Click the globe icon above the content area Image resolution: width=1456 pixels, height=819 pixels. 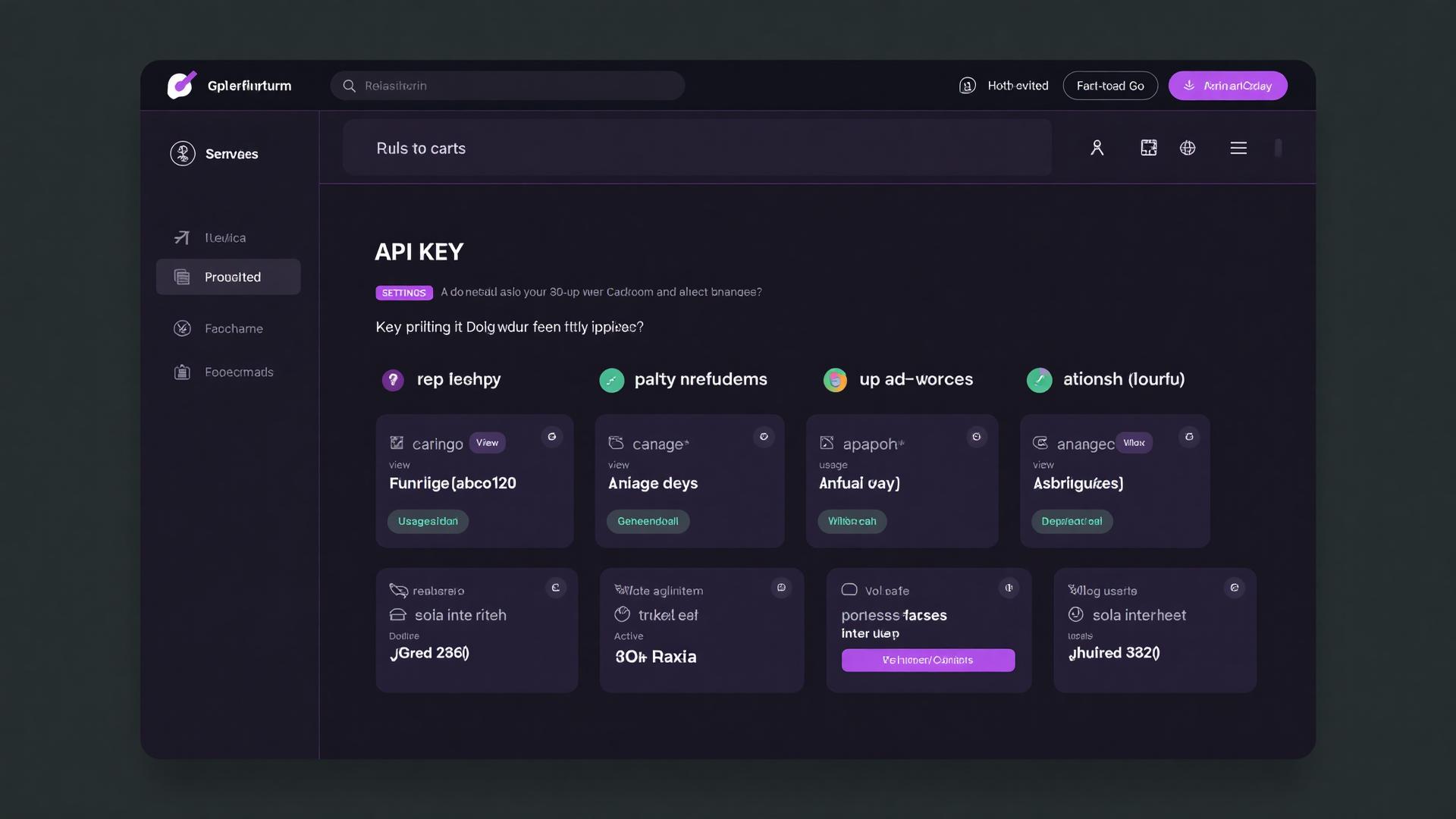(1188, 148)
